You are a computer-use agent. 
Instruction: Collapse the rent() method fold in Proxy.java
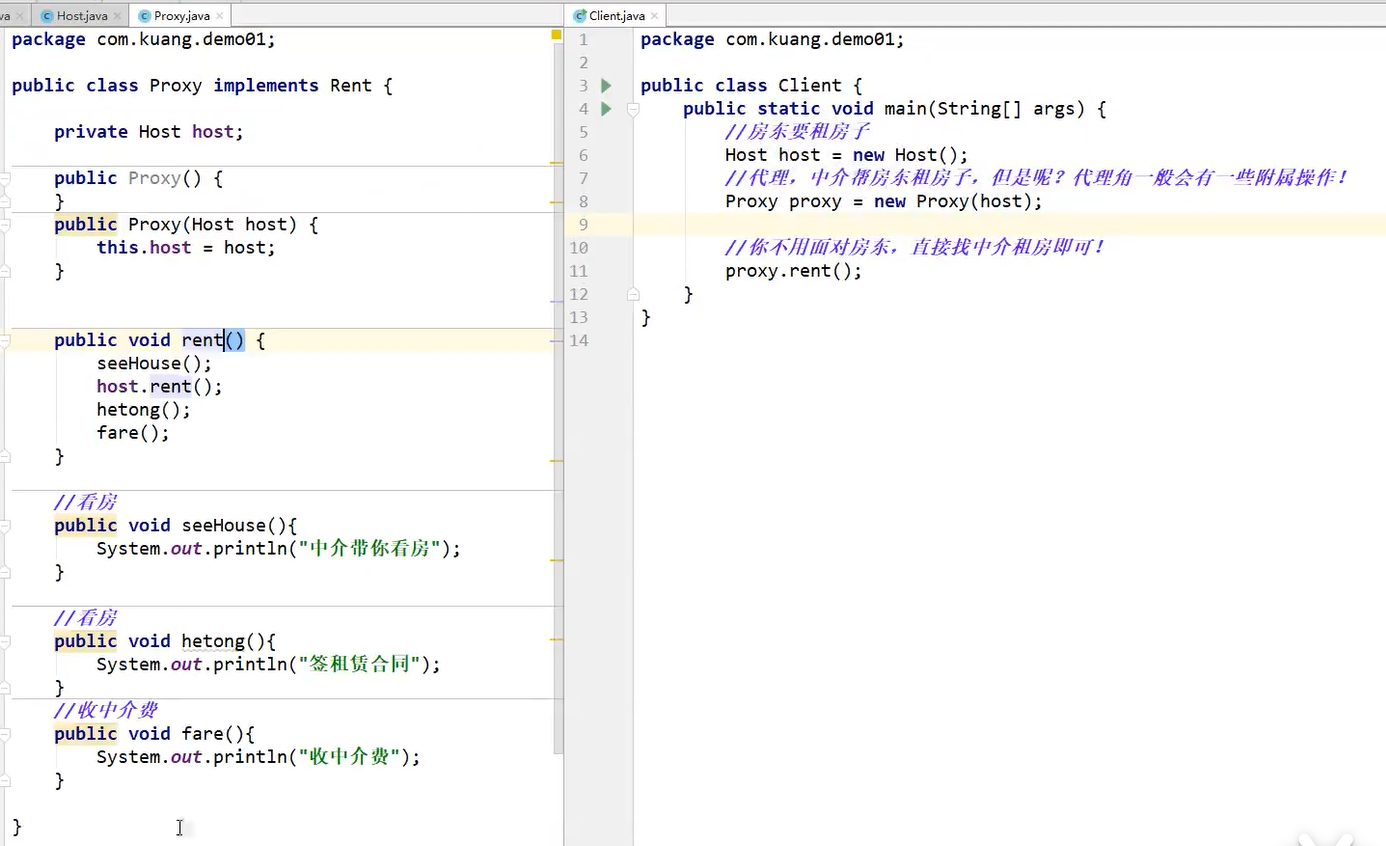coord(5,341)
